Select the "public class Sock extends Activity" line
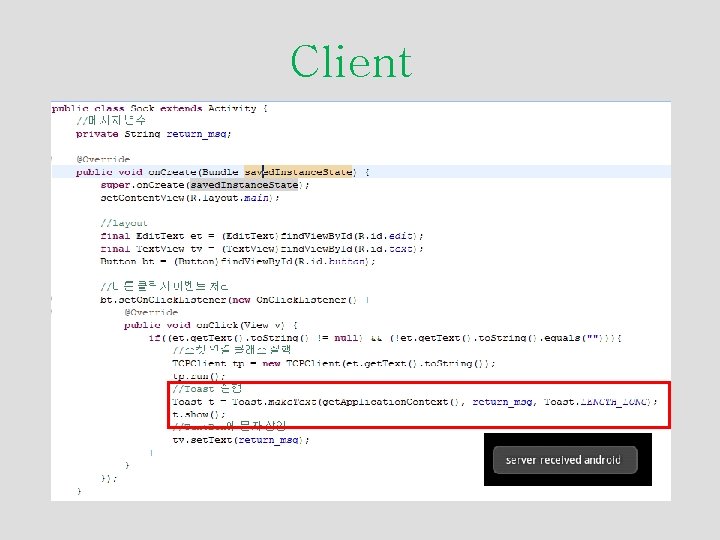 (159, 109)
